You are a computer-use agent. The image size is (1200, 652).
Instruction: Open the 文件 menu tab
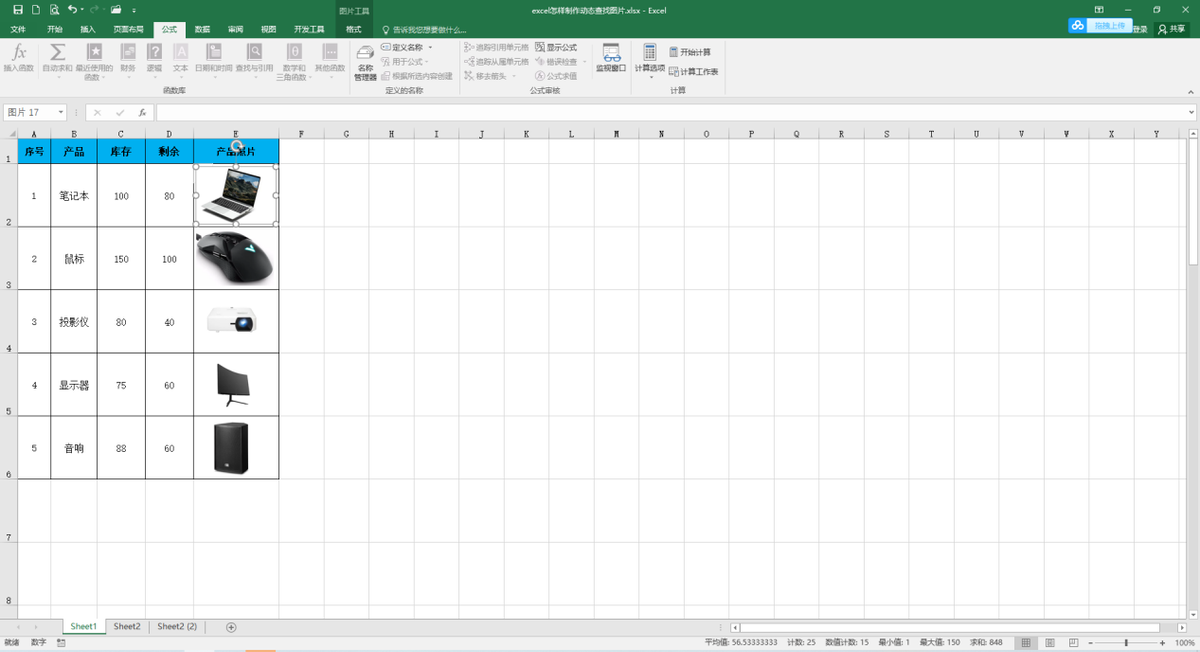18,30
